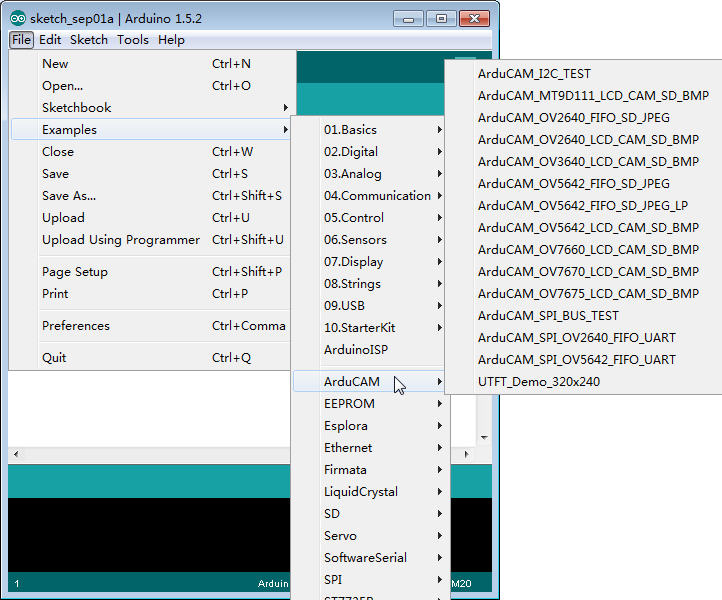Open ArduCAM_OV5642_FIFO_SD_JPEG_LP example
This screenshot has height=600, width=722.
point(584,206)
